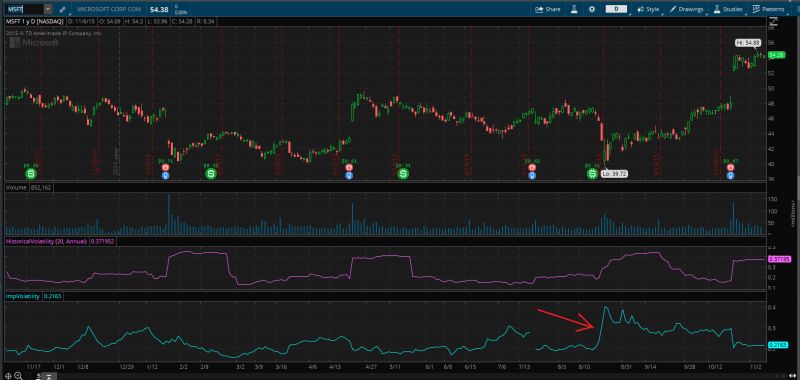Open the Drawings menu

(687, 9)
